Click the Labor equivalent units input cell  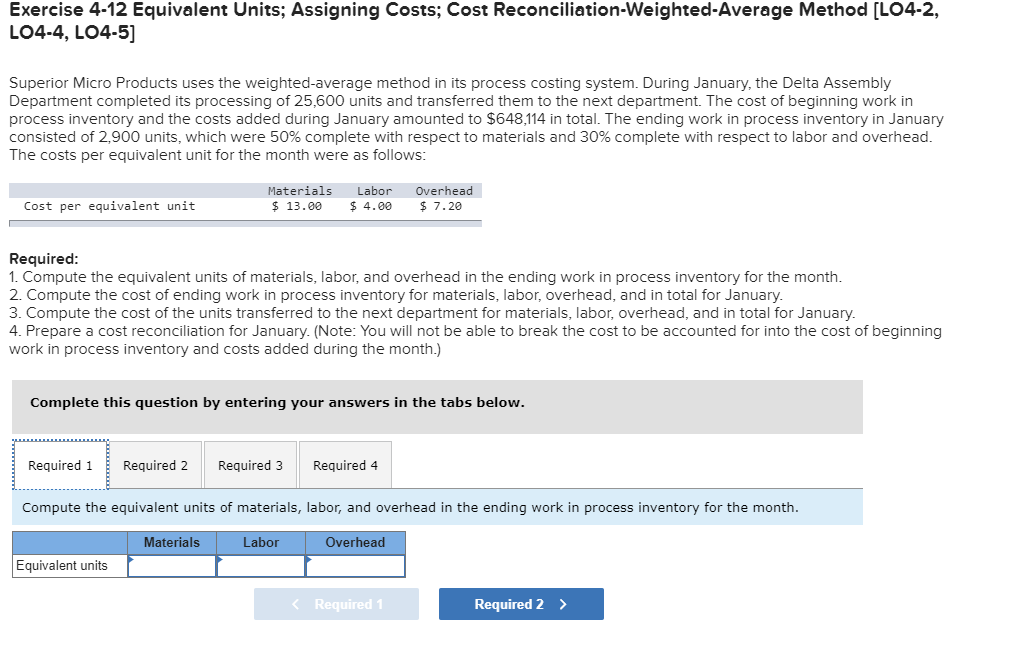tap(261, 565)
